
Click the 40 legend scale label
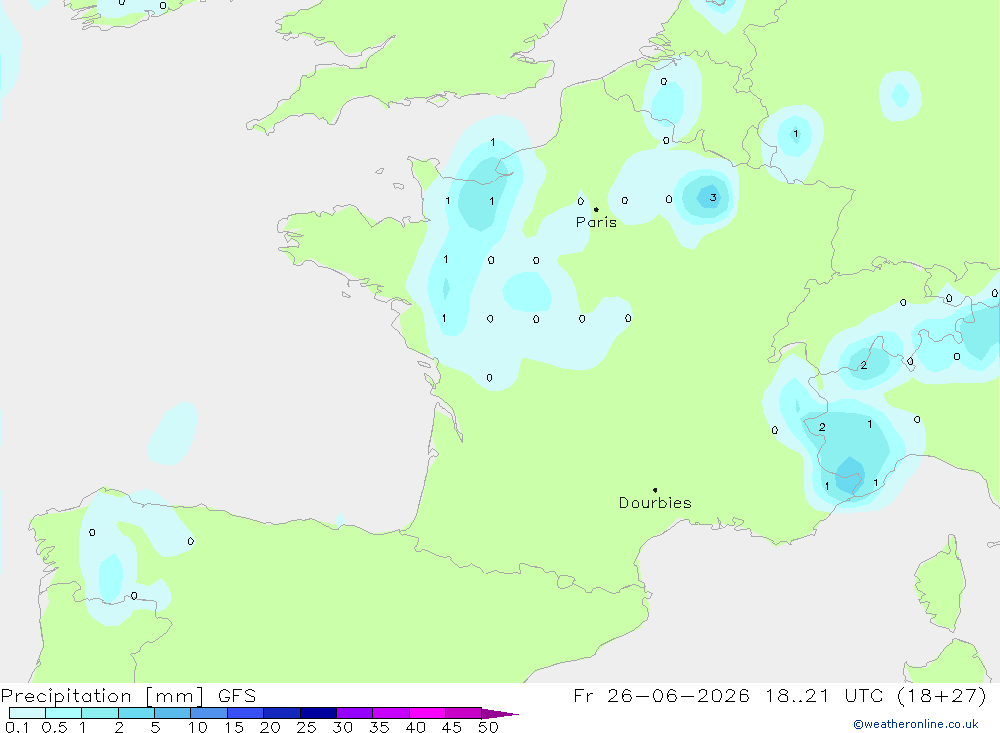pos(416,727)
